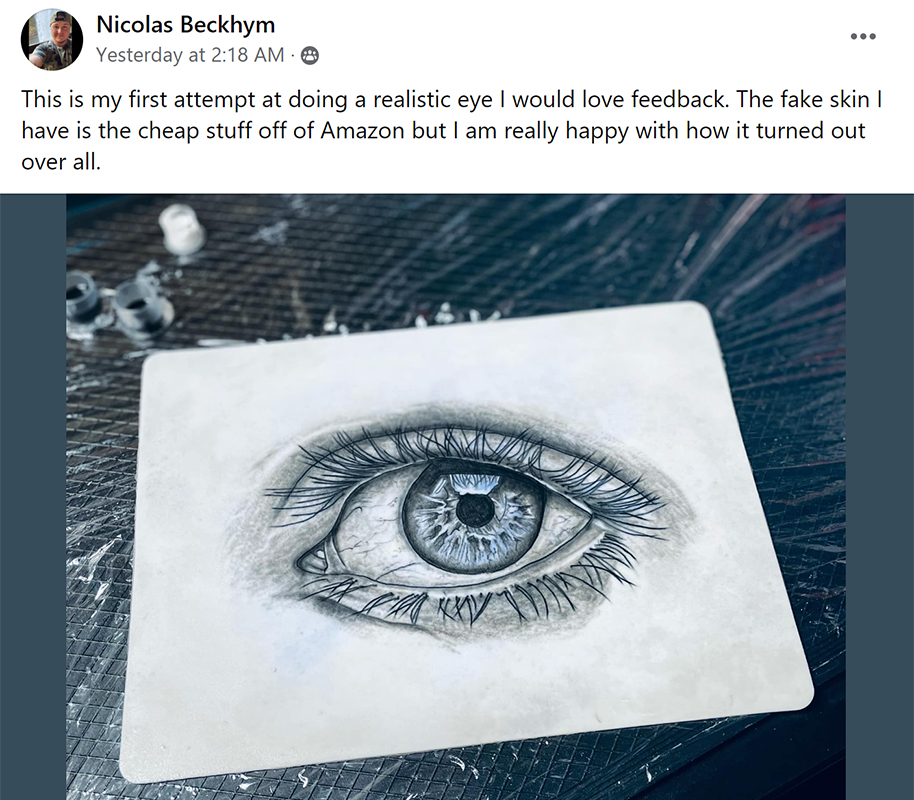Open the three-dot post options menu
The height and width of the screenshot is (800, 914).
point(863,36)
